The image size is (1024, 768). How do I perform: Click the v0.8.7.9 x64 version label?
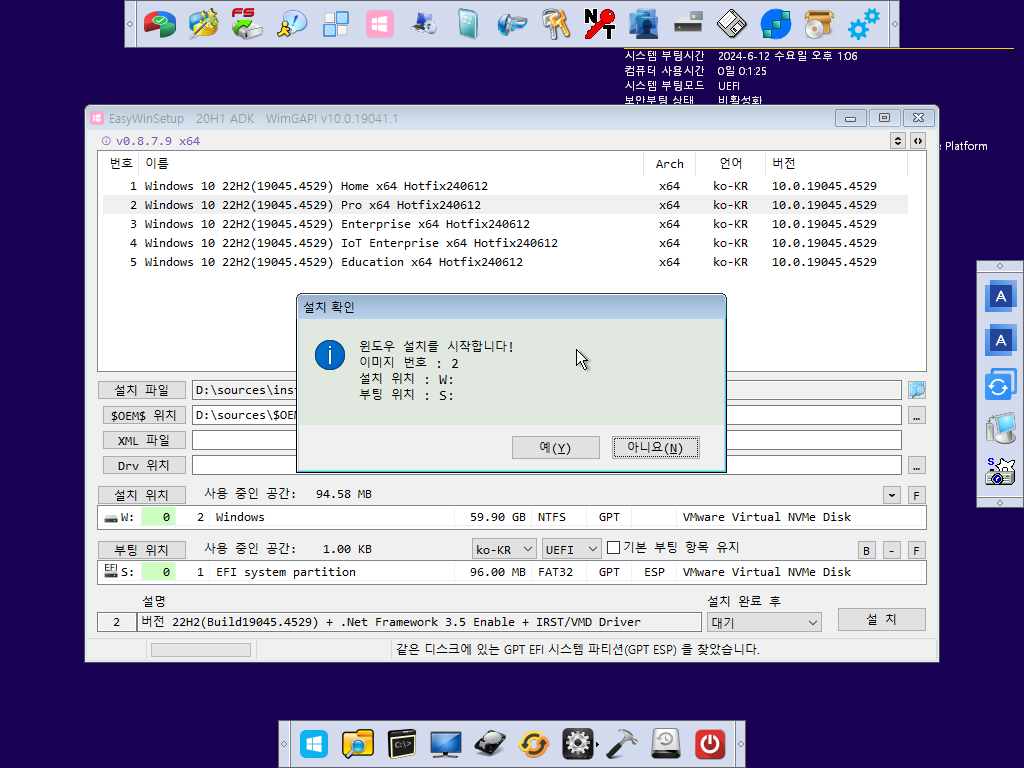pos(157,141)
